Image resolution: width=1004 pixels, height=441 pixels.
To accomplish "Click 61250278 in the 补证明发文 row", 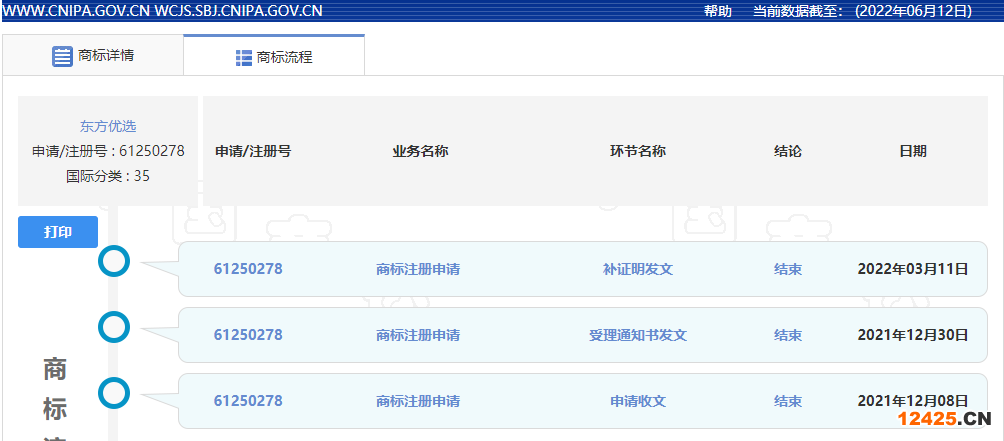I will (x=248, y=269).
